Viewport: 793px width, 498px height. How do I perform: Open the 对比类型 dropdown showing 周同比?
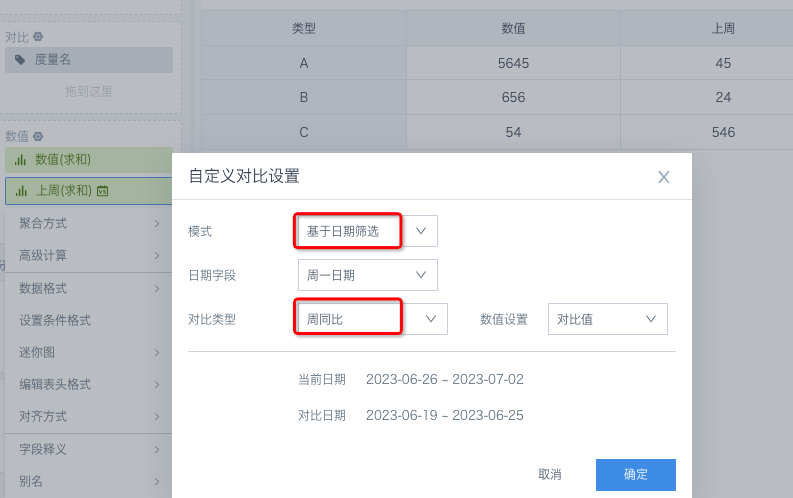[x=373, y=319]
